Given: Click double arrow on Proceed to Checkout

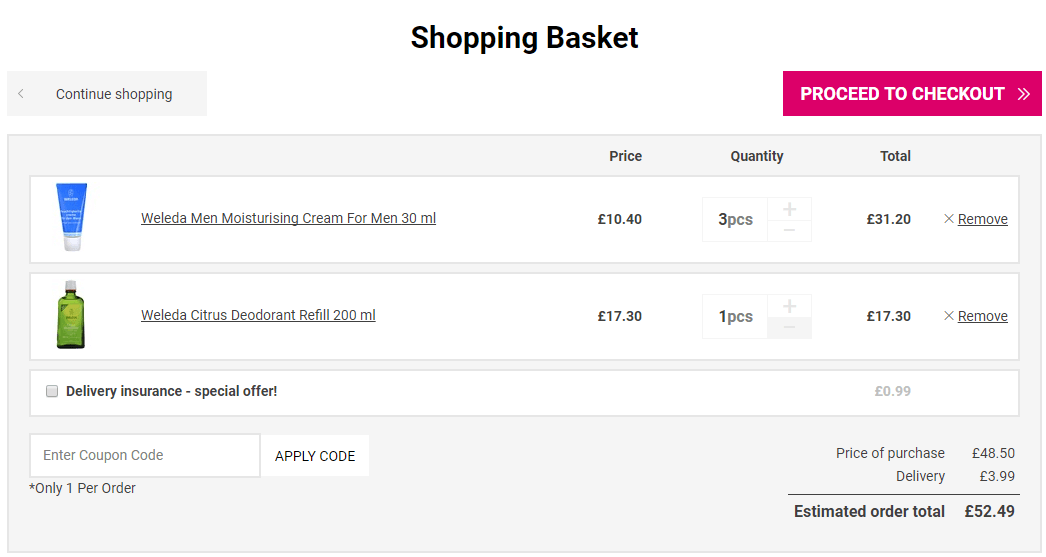Looking at the screenshot, I should [x=1024, y=94].
